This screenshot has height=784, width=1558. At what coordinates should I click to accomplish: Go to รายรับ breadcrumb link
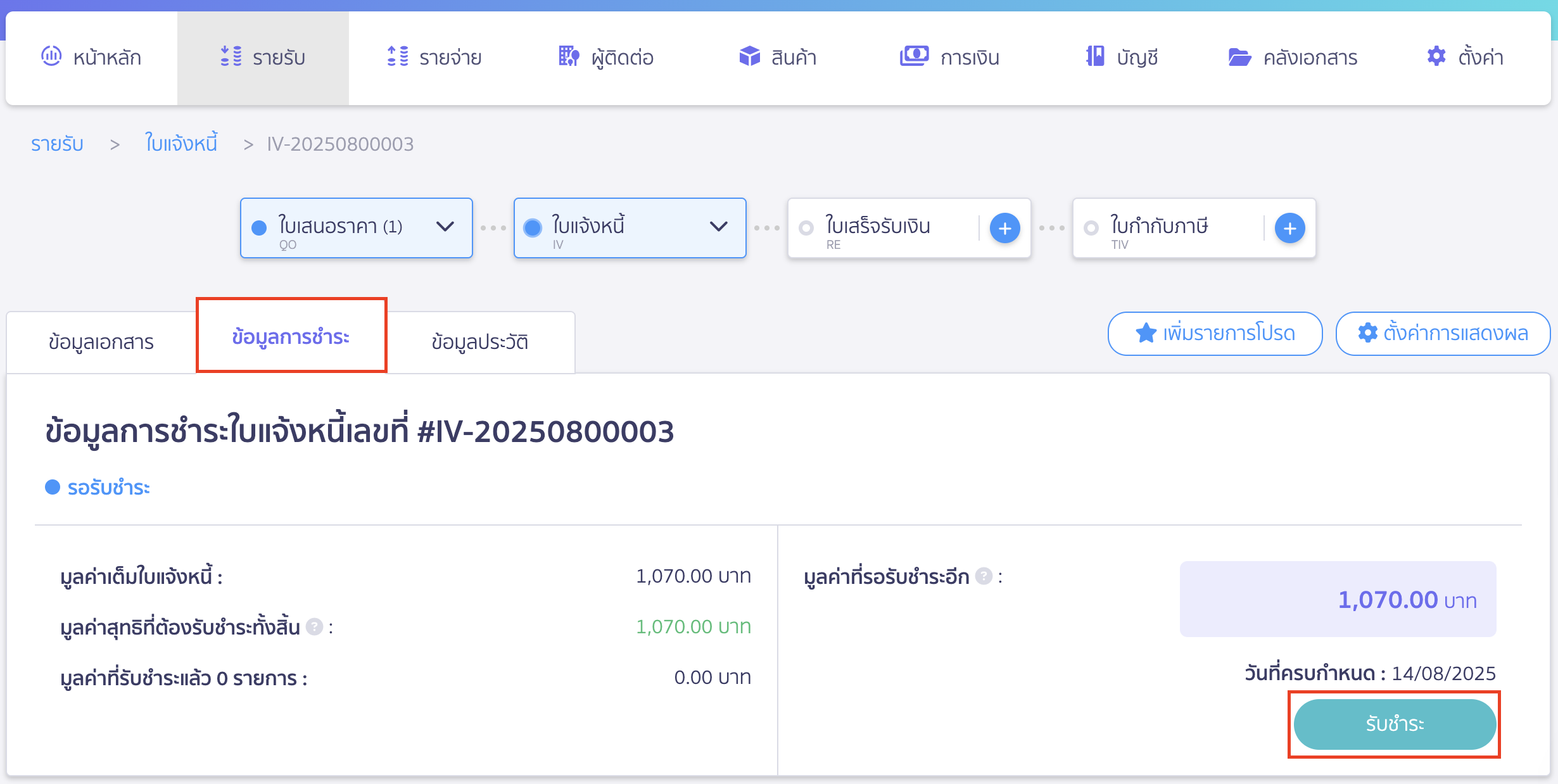click(x=57, y=144)
